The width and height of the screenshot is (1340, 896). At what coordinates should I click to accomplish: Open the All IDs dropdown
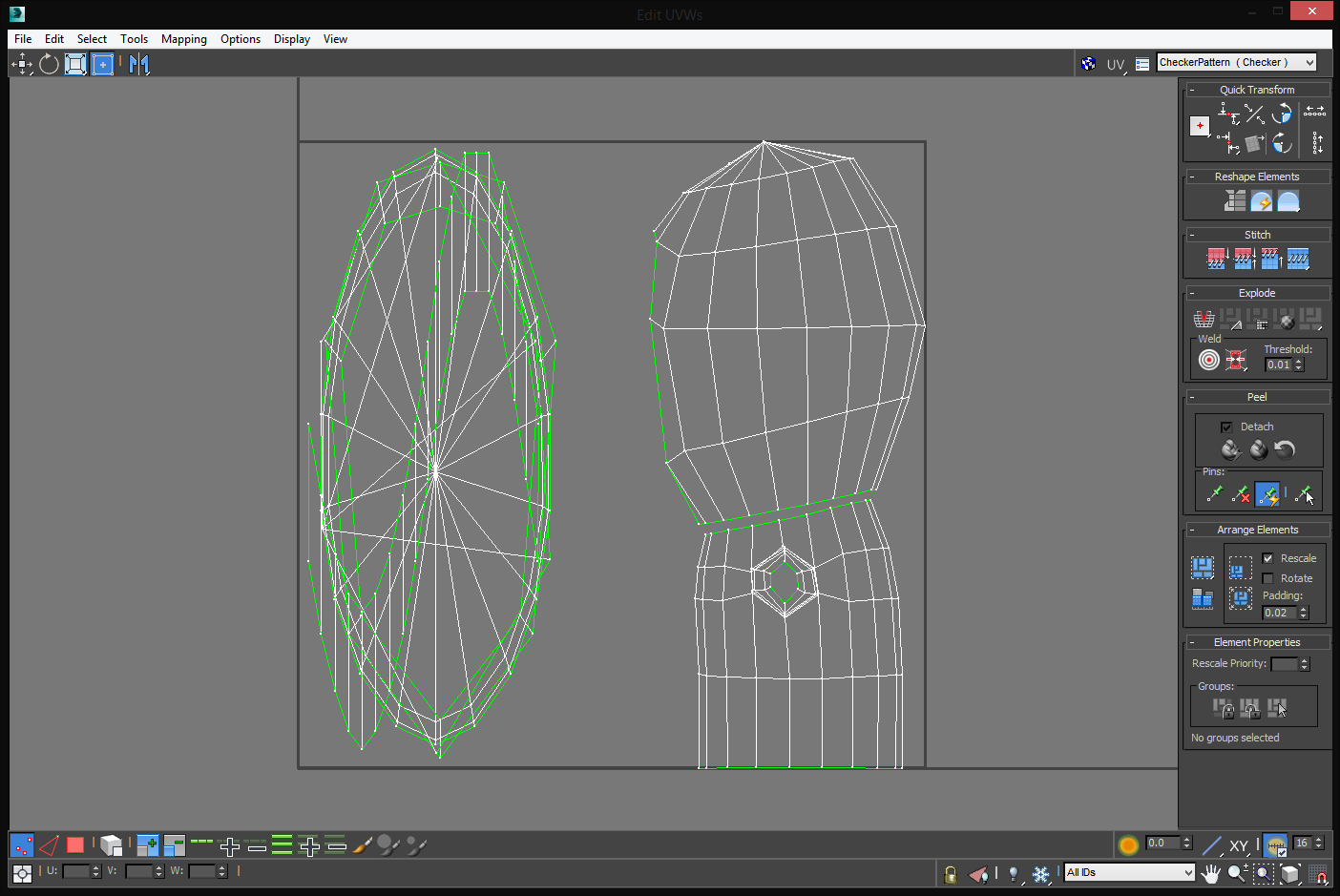1129,872
